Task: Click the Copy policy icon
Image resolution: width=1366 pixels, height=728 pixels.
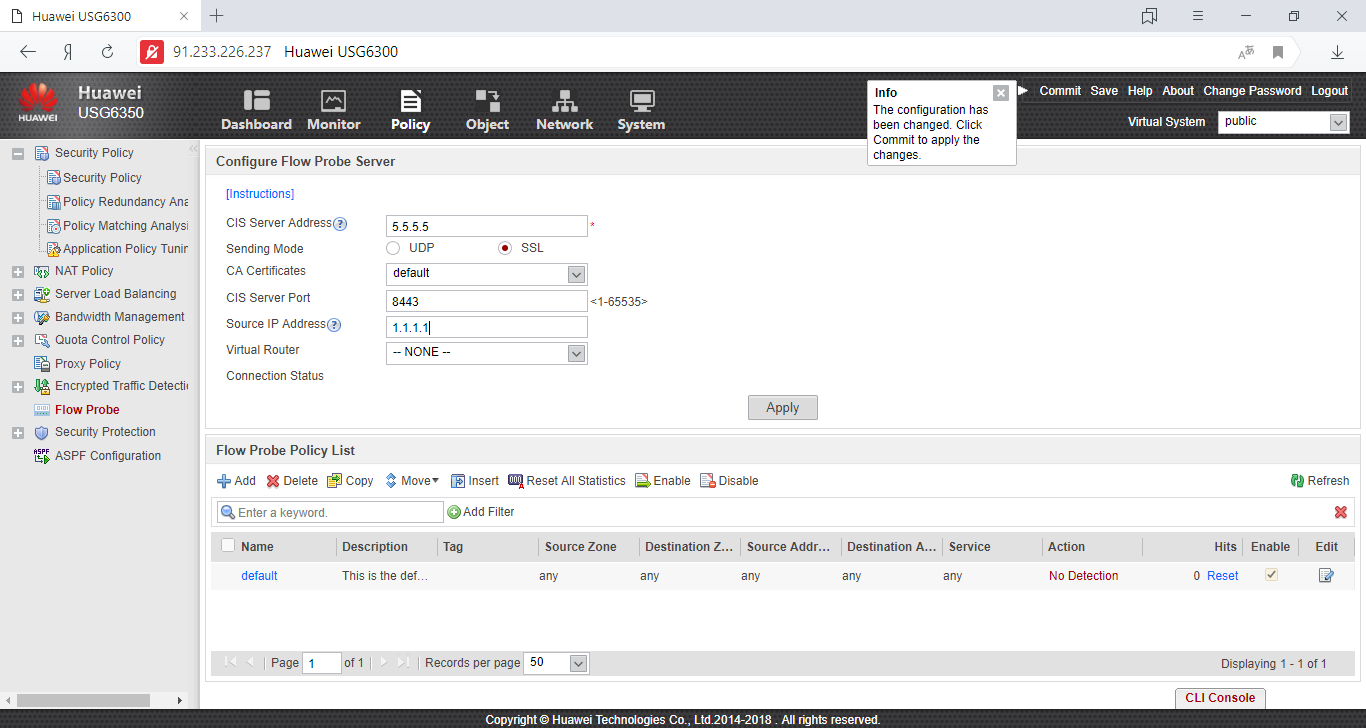Action: [x=335, y=481]
